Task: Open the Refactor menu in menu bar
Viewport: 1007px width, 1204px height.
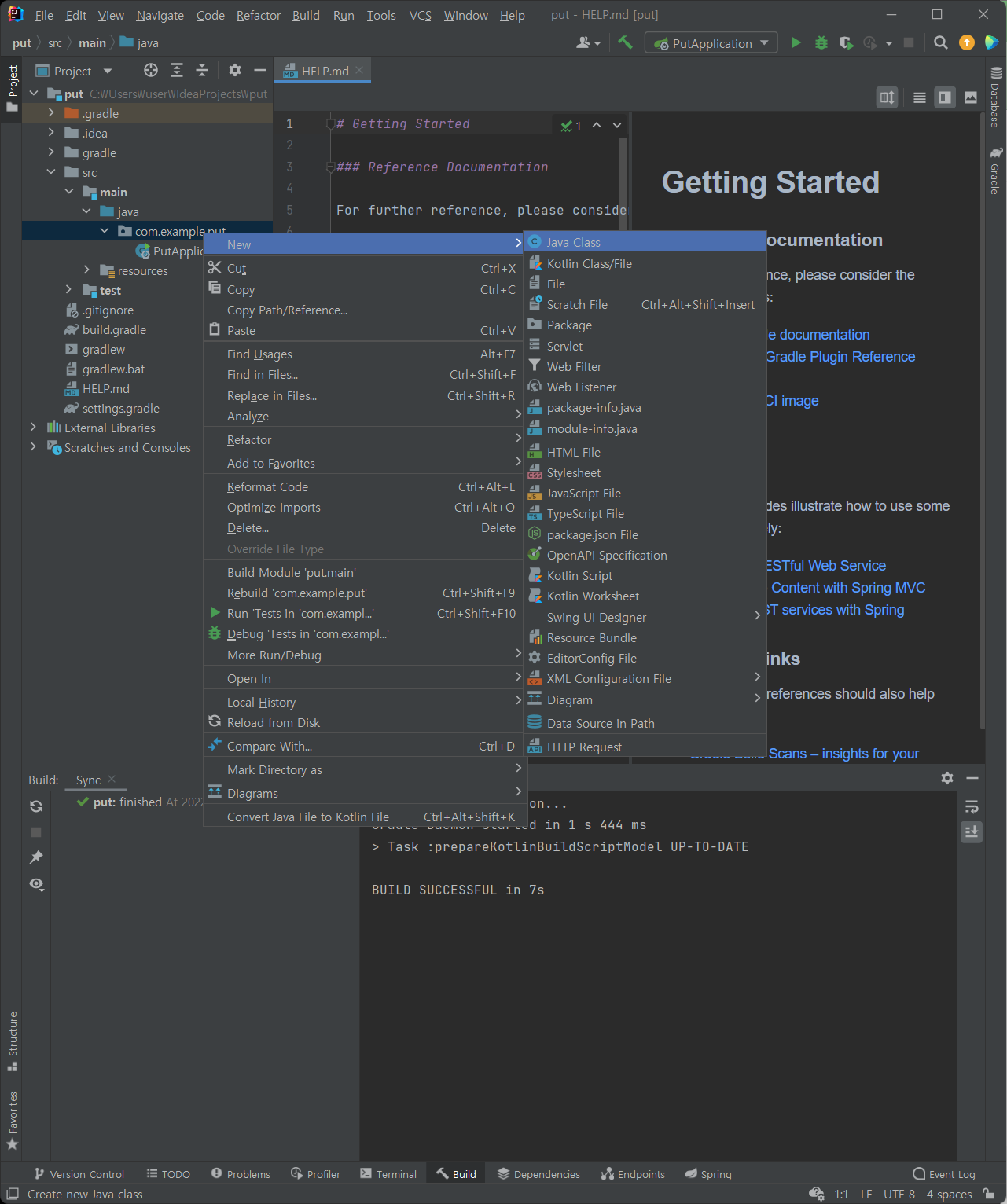Action: coord(259,15)
